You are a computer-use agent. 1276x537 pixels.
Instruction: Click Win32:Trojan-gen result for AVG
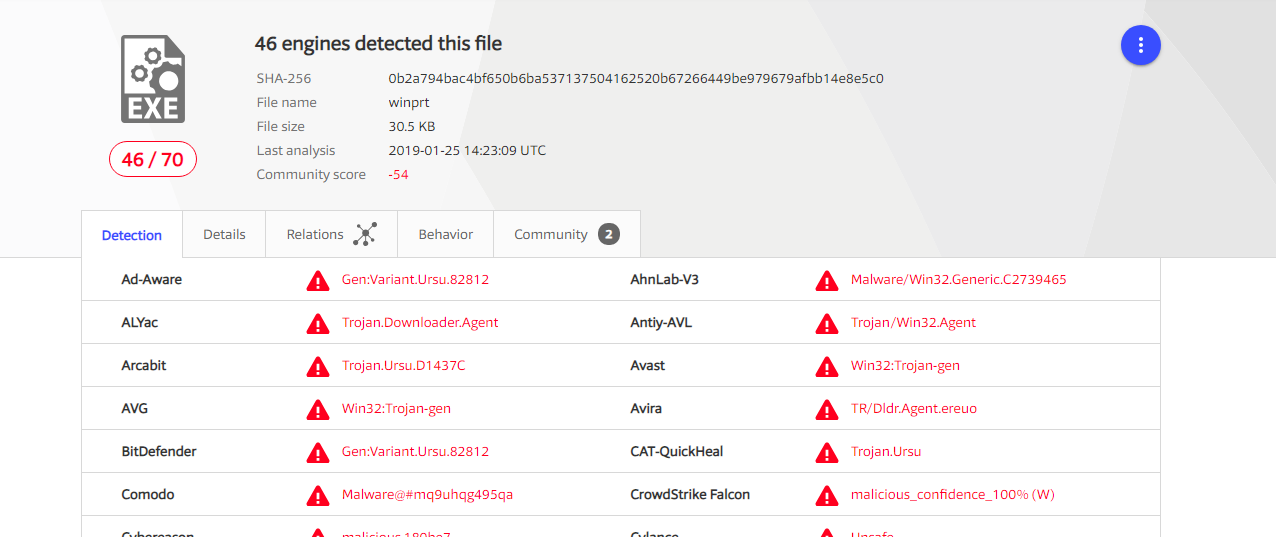396,409
